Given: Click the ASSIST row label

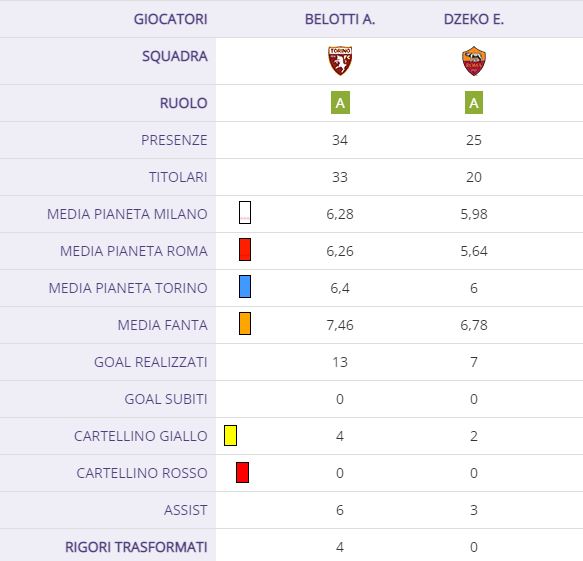Looking at the screenshot, I should 186,510.
